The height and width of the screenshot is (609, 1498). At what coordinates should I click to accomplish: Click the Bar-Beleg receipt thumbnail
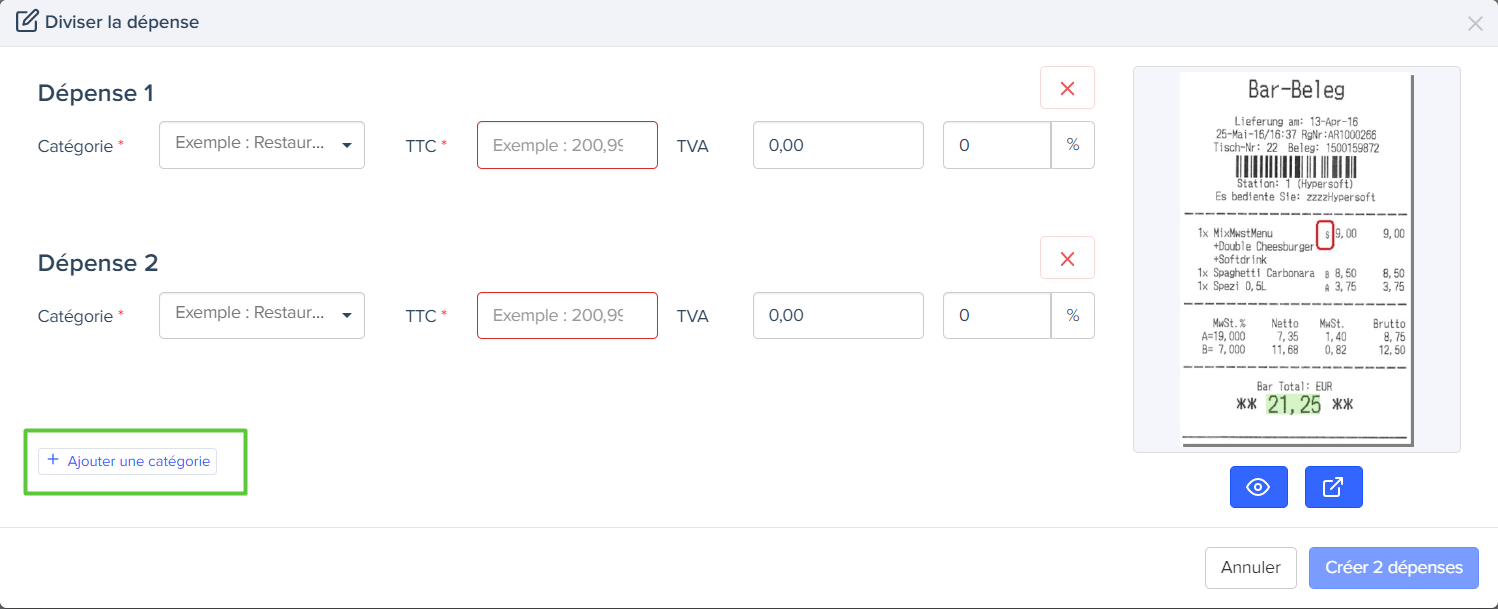(1296, 258)
